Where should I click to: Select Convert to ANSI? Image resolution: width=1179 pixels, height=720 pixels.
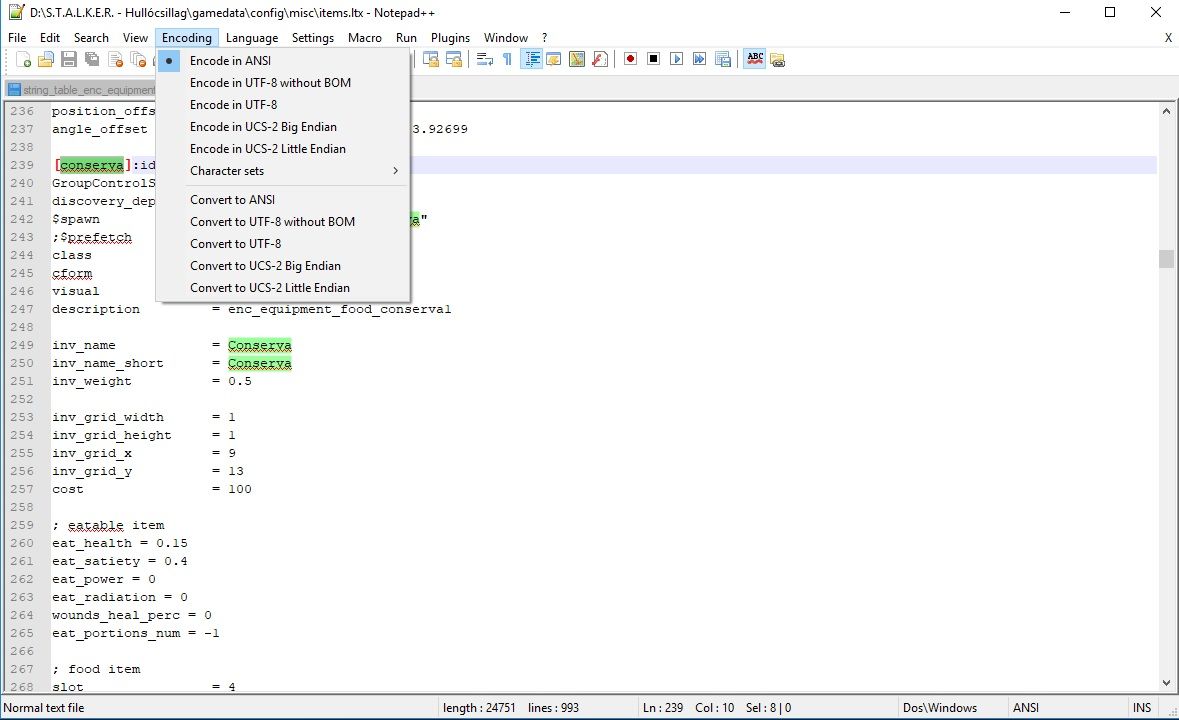point(283,200)
